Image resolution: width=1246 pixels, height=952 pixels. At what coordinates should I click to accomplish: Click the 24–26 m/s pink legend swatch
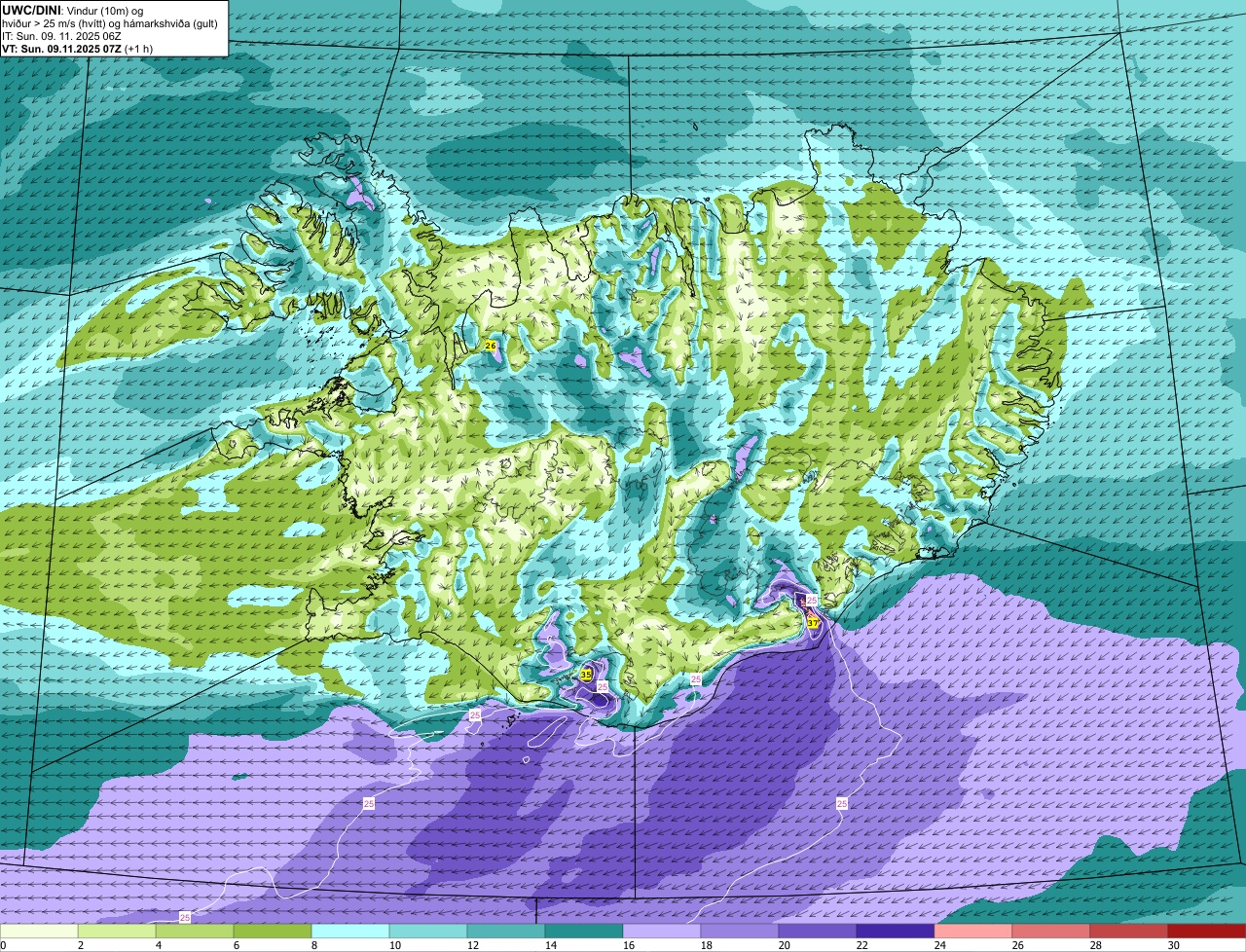[x=974, y=931]
